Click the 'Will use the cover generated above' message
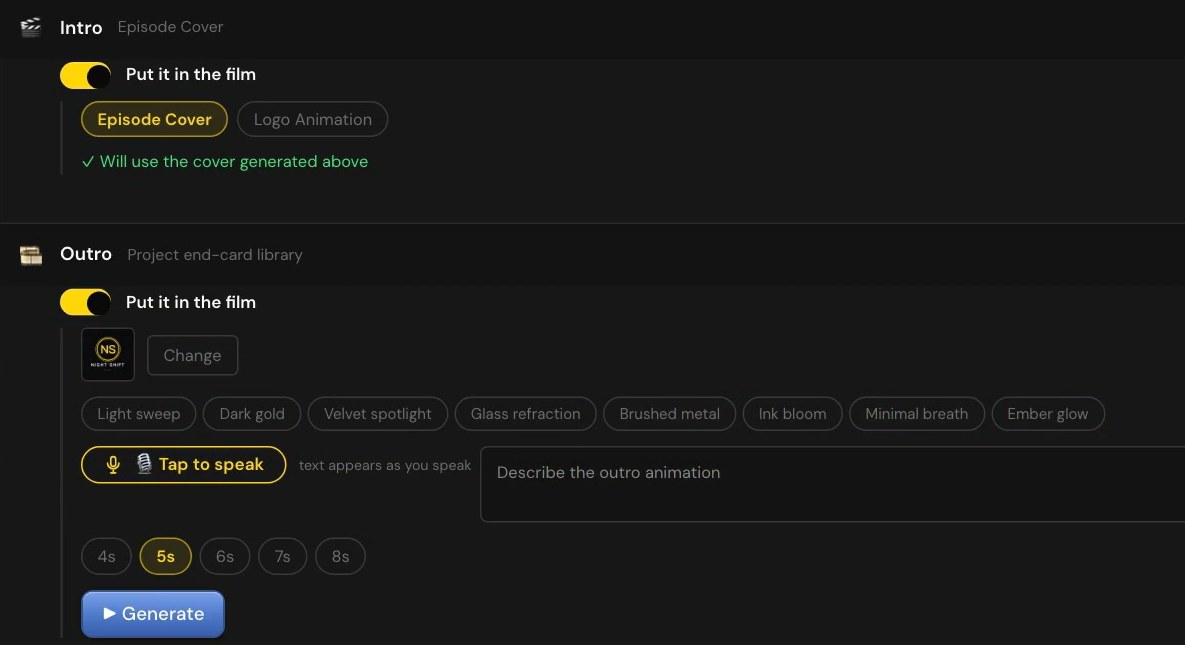The width and height of the screenshot is (1185, 645). coord(225,162)
